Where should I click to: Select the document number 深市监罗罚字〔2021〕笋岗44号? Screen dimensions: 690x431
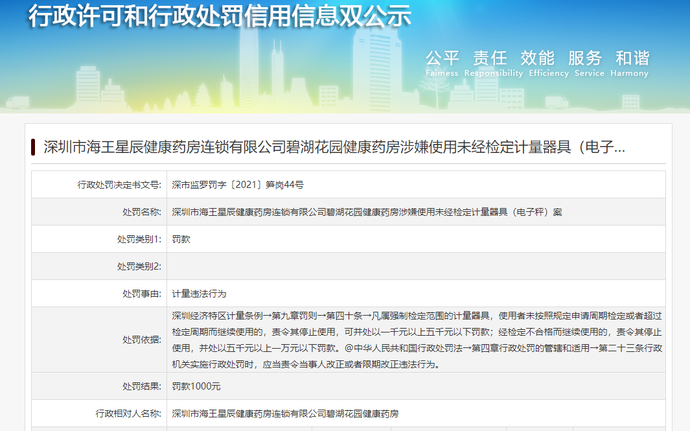(238, 184)
